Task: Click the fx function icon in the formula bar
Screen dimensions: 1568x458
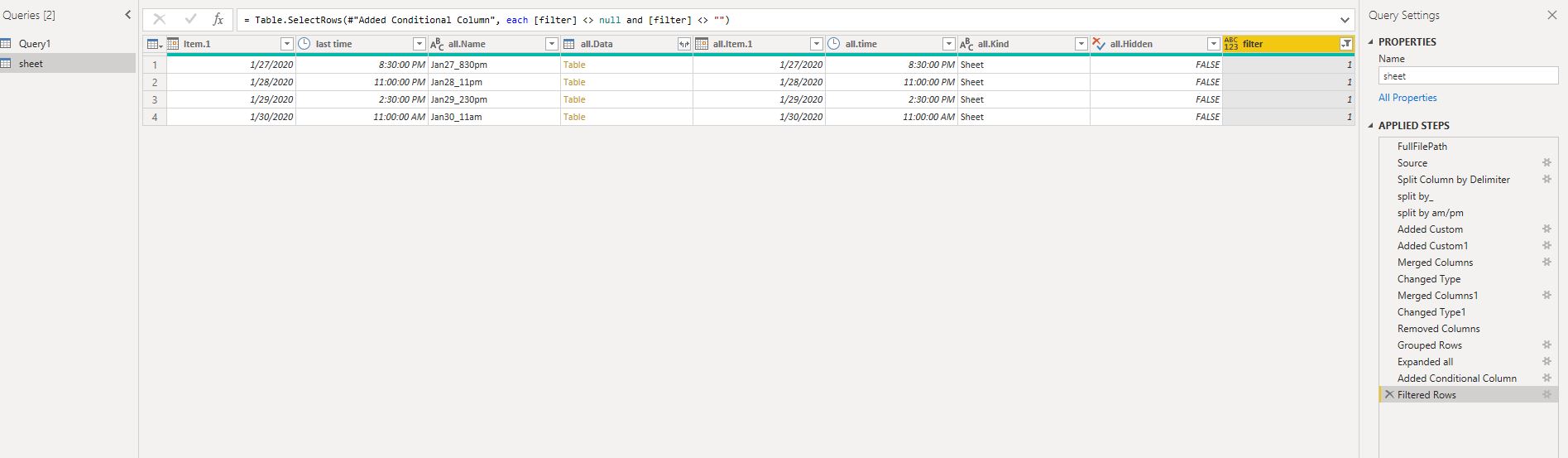Action: [x=218, y=19]
